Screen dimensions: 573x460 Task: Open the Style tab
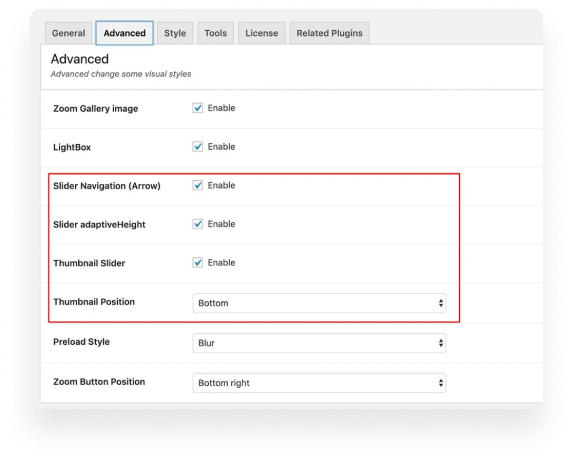tap(175, 33)
